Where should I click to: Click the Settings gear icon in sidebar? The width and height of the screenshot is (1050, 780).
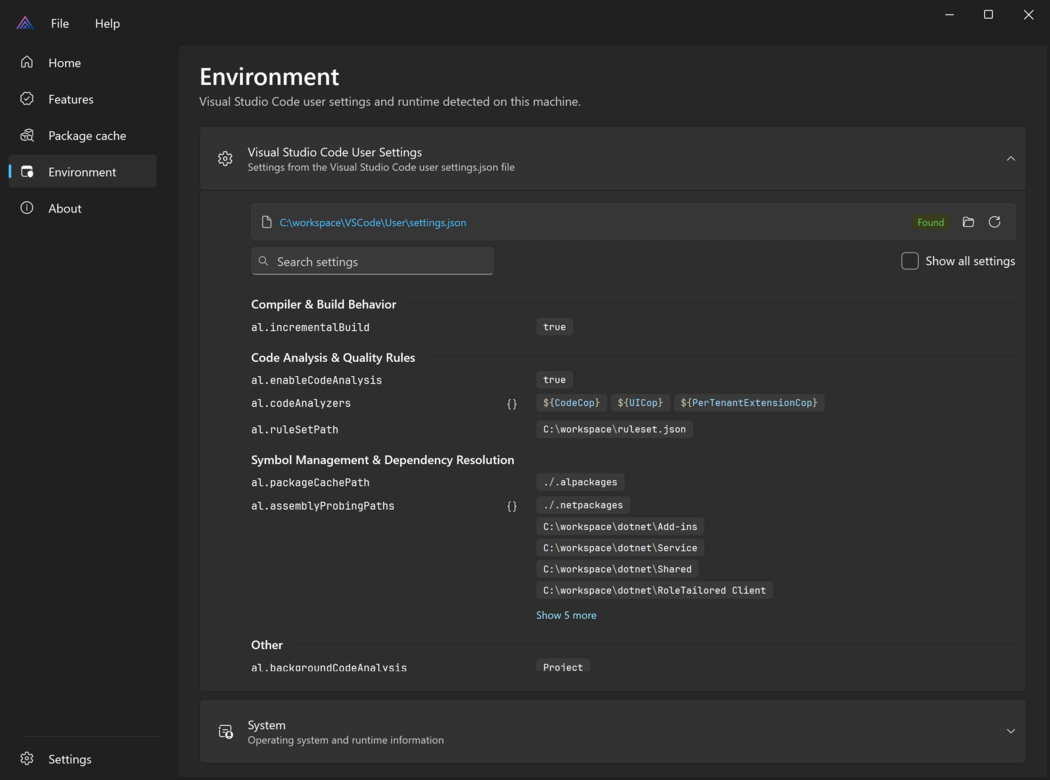(x=27, y=758)
